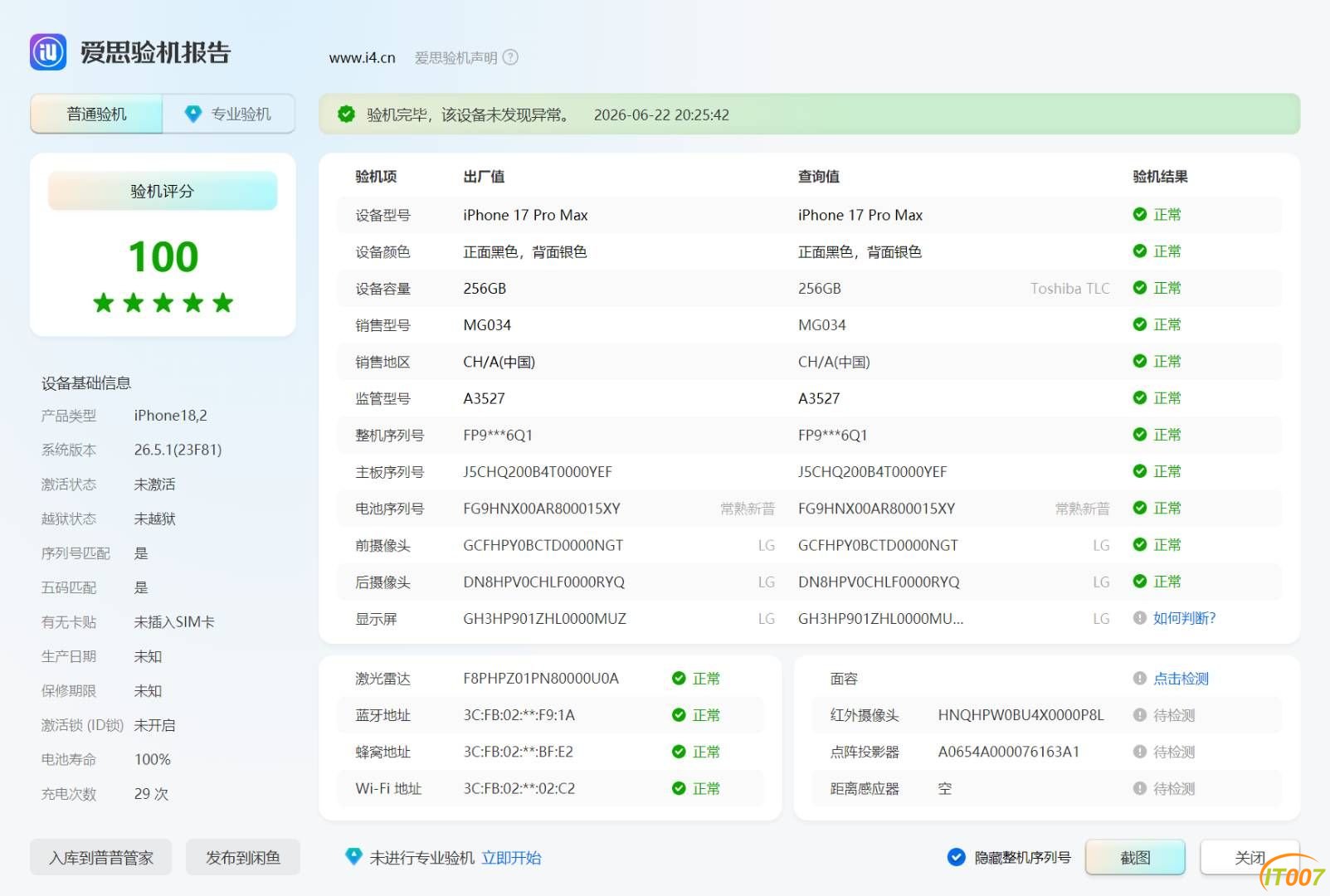Select the Toshiba TLC storage label
This screenshot has width=1330, height=896.
click(1069, 288)
